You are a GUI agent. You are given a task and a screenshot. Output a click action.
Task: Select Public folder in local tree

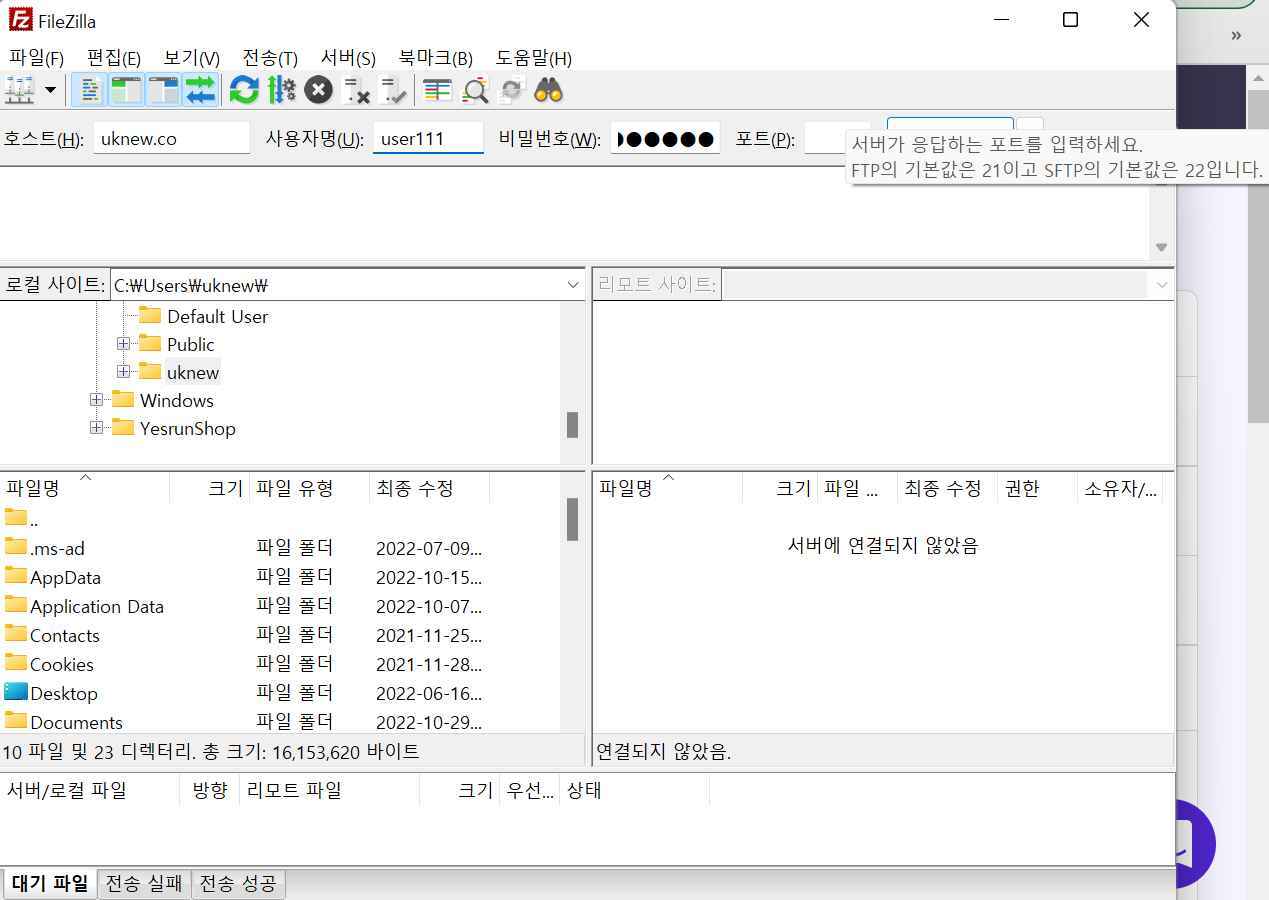pos(190,344)
